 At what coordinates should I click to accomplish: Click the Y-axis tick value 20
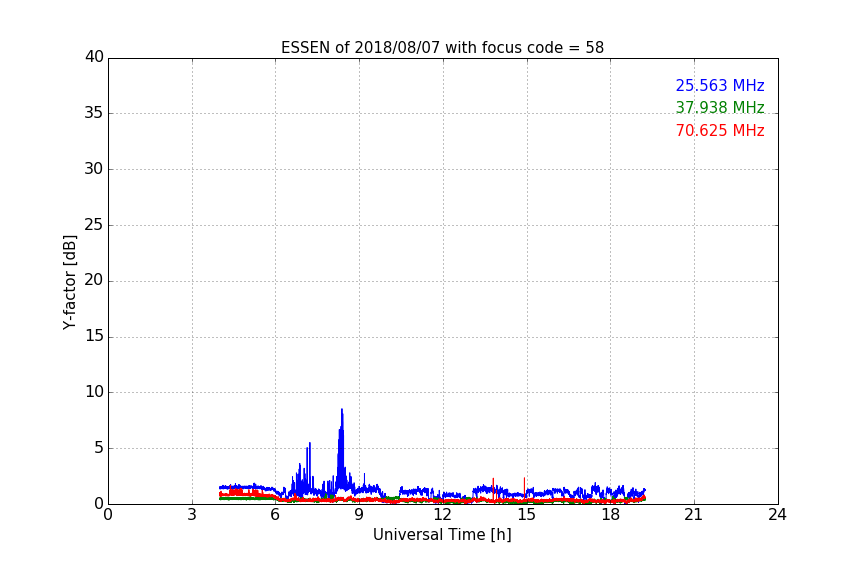[x=94, y=280]
